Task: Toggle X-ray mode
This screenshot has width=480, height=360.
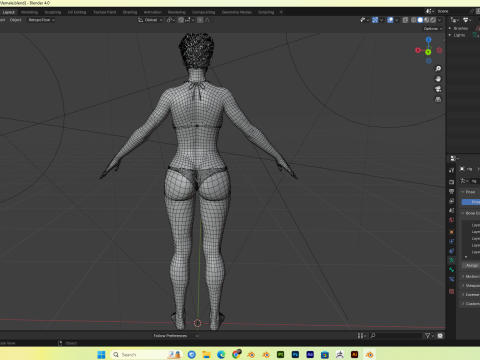Action: click(x=405, y=20)
